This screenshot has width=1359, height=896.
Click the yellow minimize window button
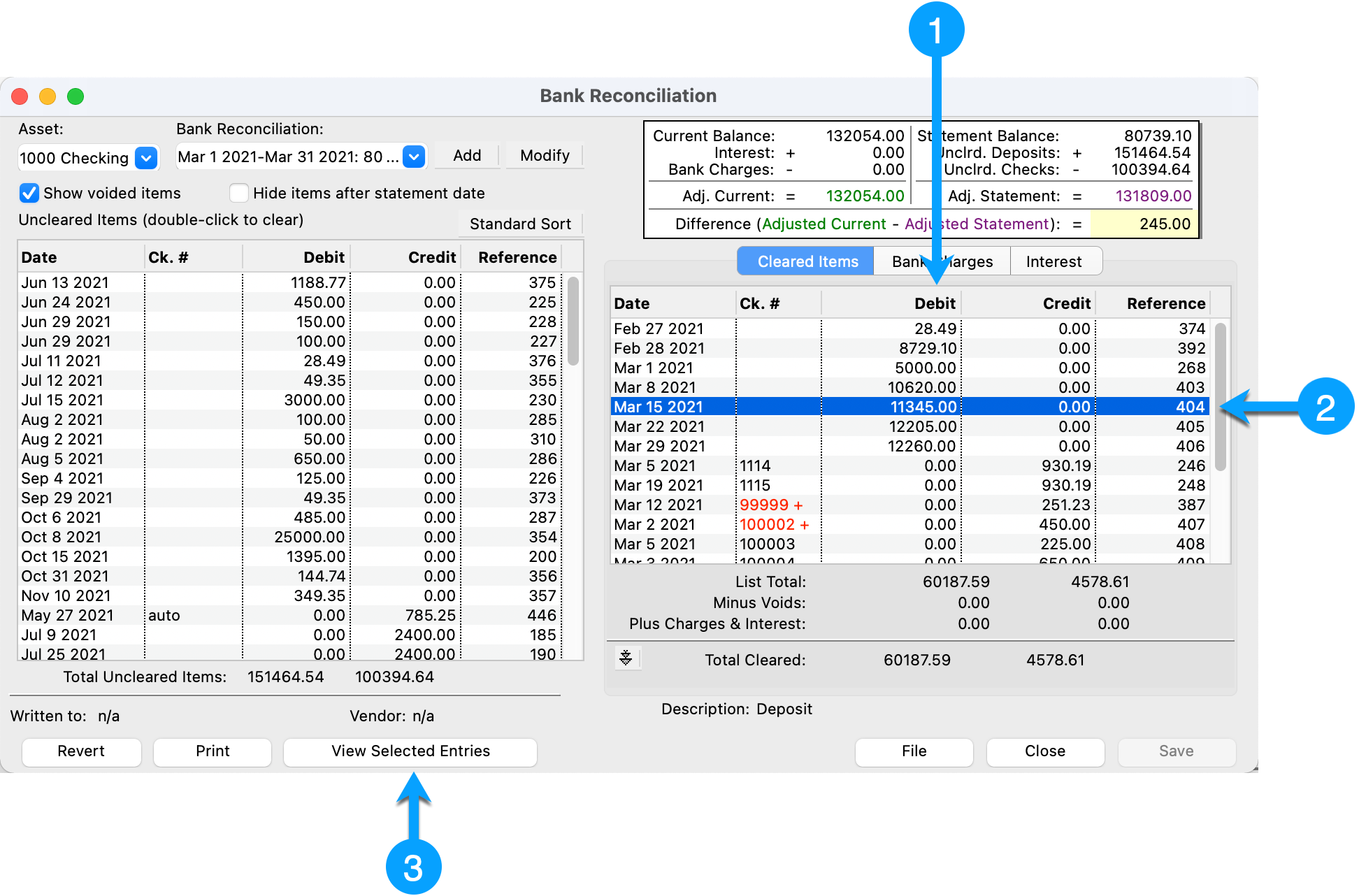click(x=48, y=96)
